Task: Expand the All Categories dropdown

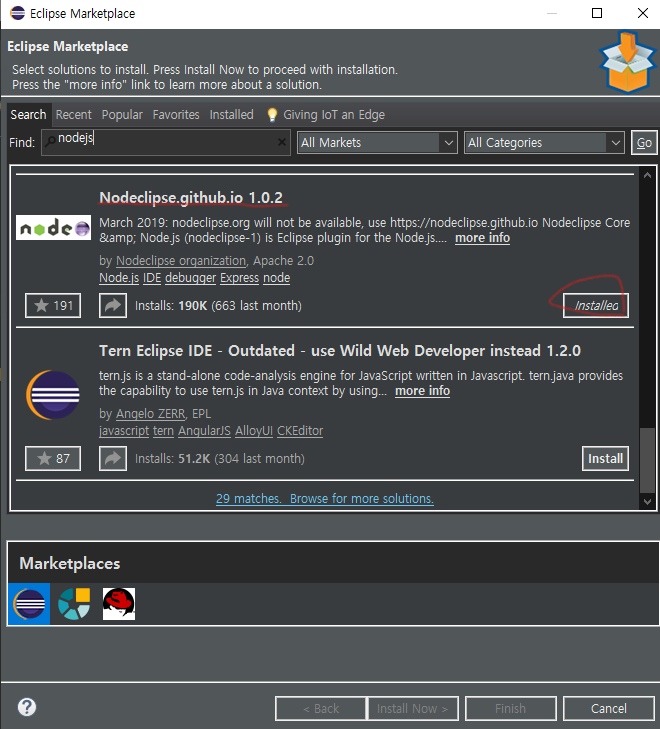Action: pyautogui.click(x=544, y=142)
